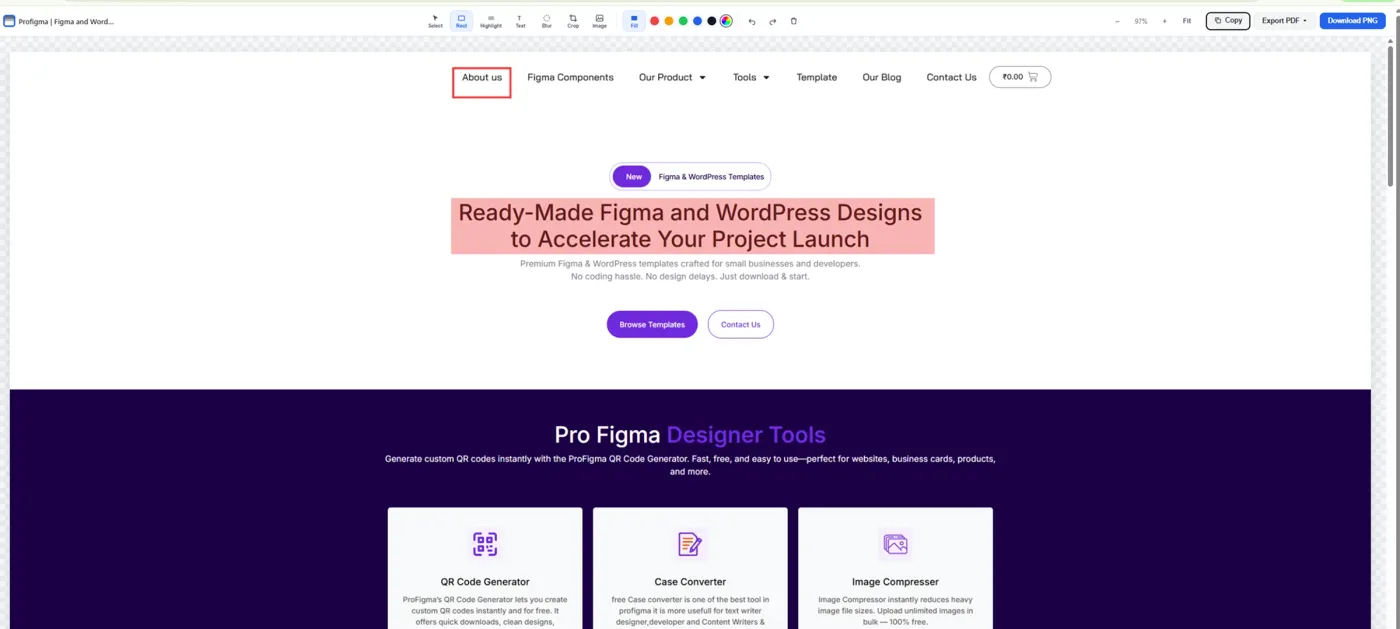
Task: Zoom in with the plus button
Action: pos(1164,21)
